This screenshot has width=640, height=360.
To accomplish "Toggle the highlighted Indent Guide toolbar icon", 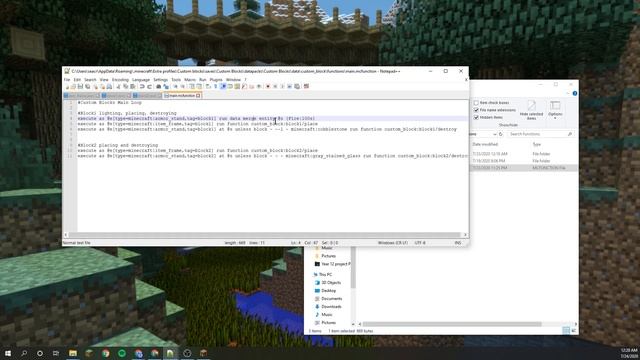I will click(223, 87).
